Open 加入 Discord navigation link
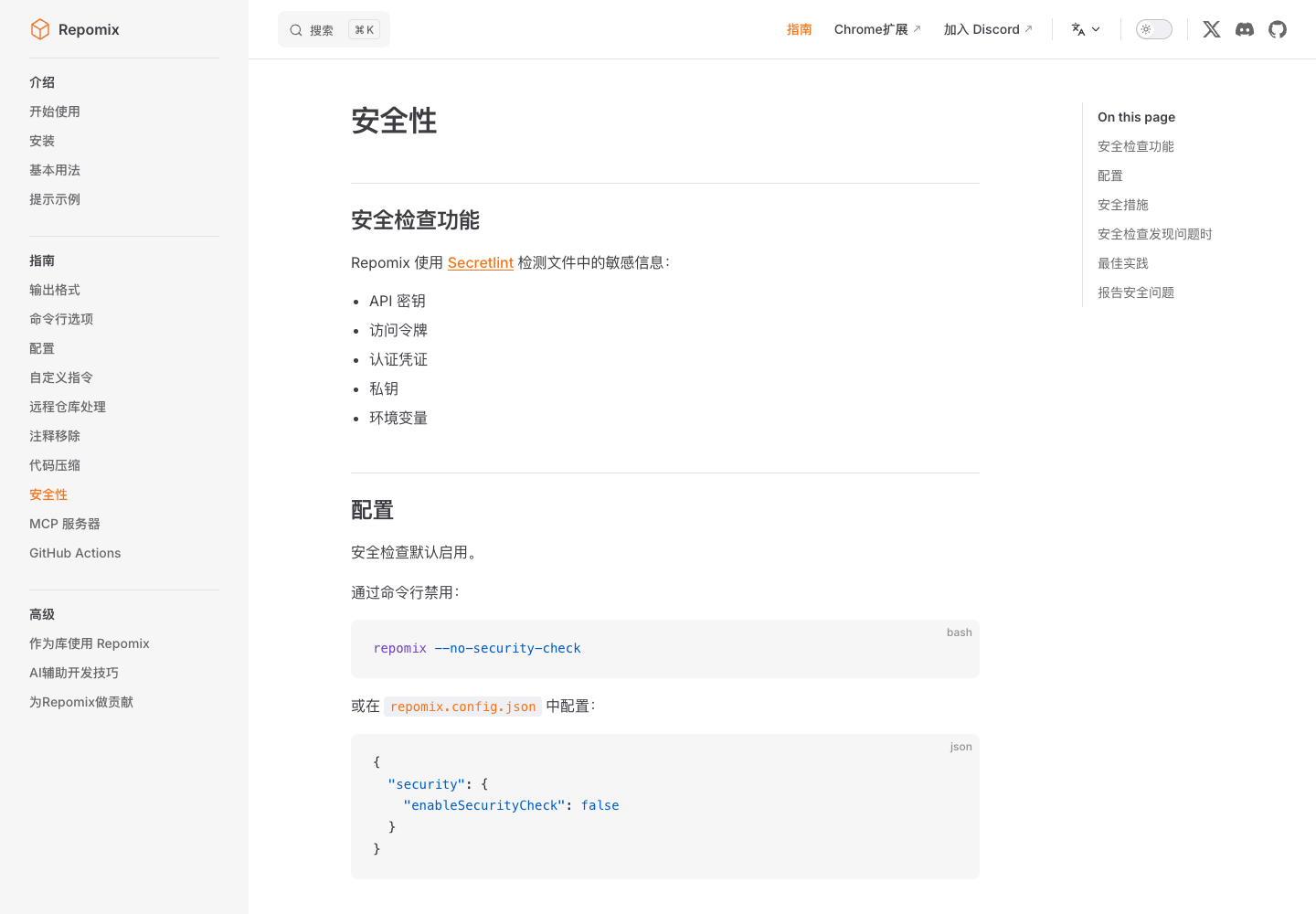This screenshot has width=1316, height=914. click(988, 29)
